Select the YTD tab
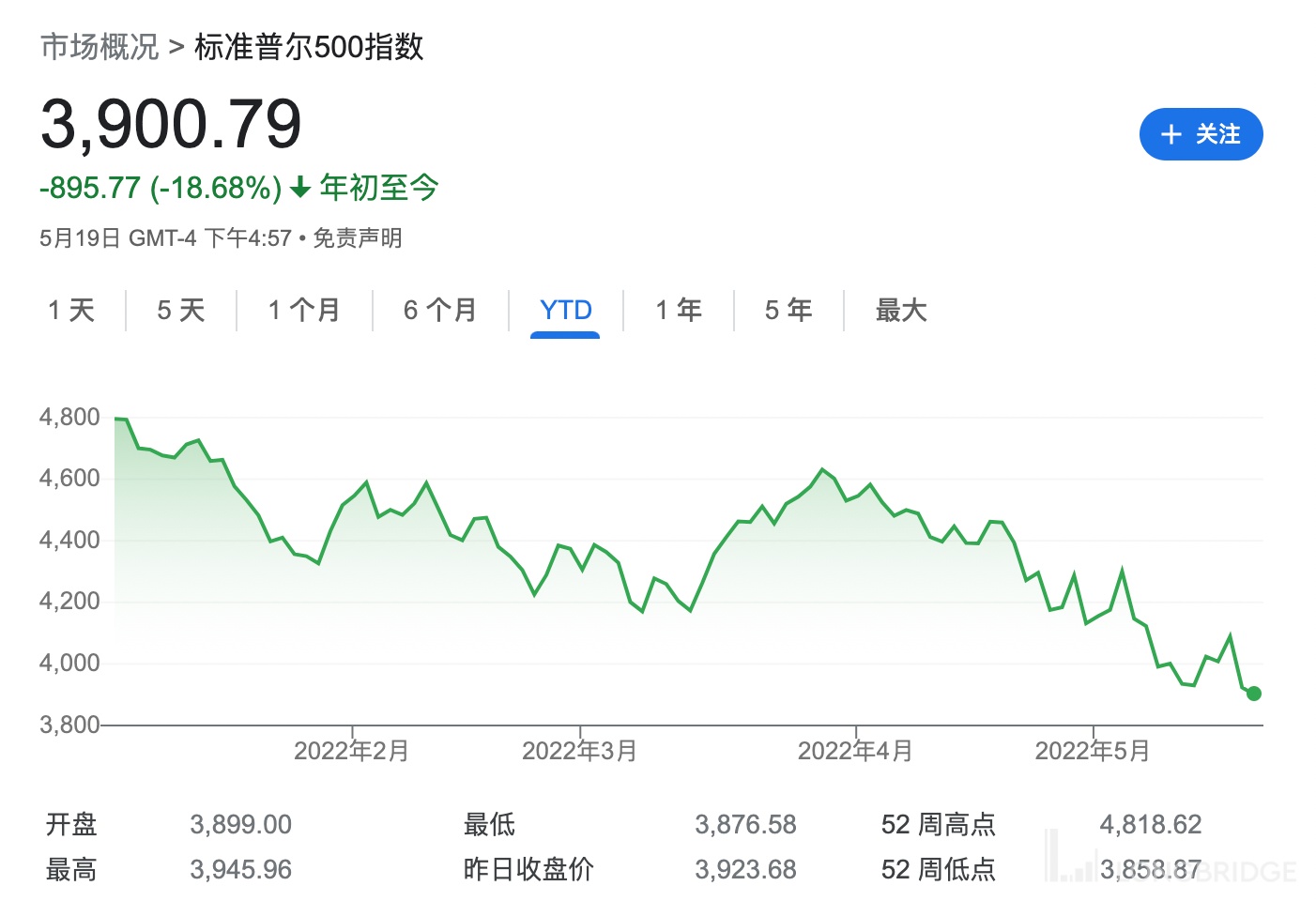The image size is (1316, 901). (566, 310)
